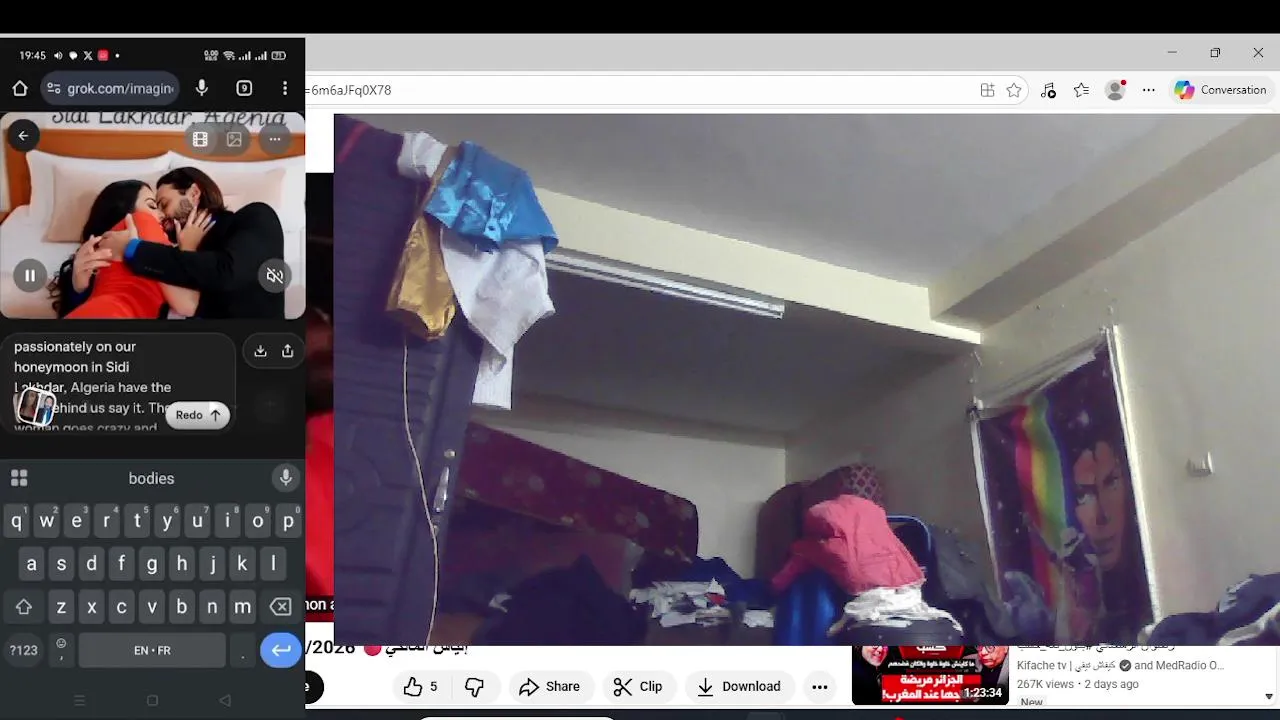The height and width of the screenshot is (720, 1280).
Task: Share the YouTube video
Action: coord(550,686)
